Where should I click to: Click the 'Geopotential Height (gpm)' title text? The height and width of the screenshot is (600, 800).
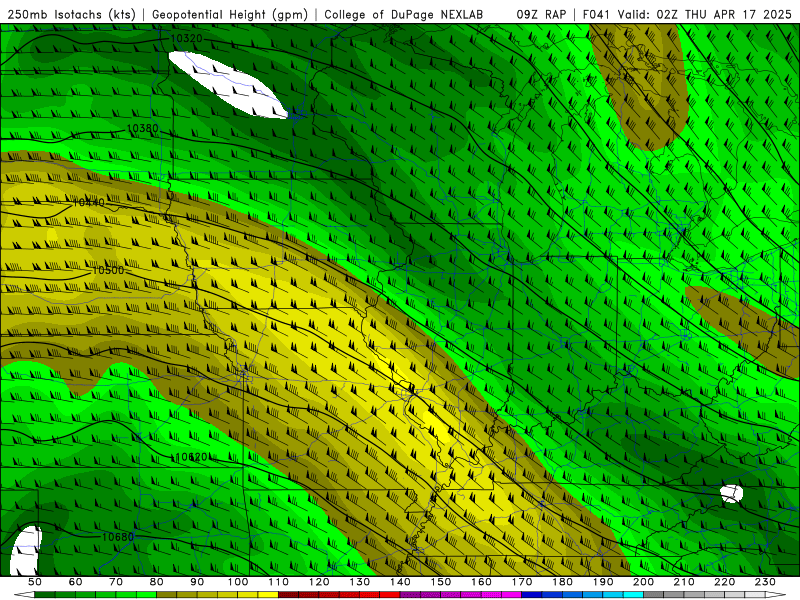pos(230,14)
